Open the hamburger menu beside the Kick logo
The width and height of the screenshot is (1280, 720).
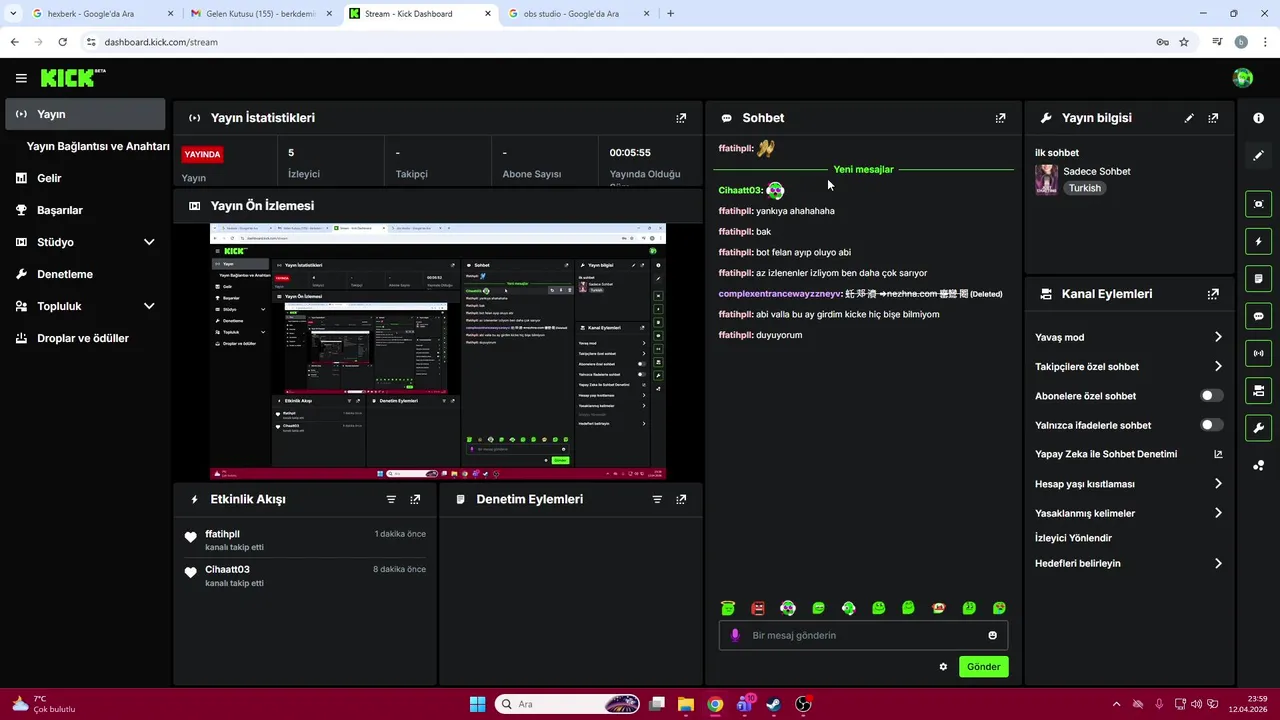pyautogui.click(x=21, y=78)
